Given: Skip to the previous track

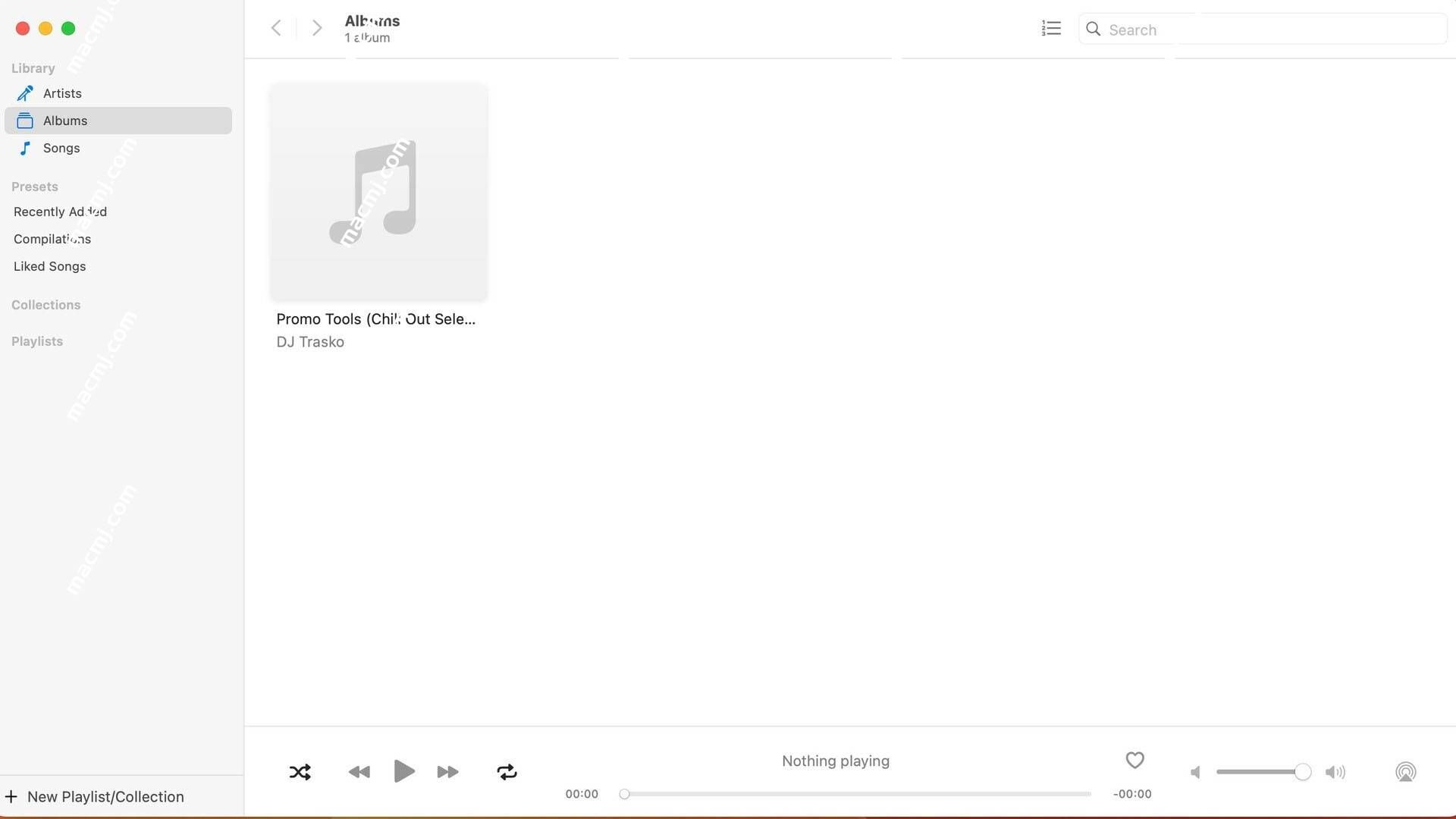Looking at the screenshot, I should (x=359, y=772).
